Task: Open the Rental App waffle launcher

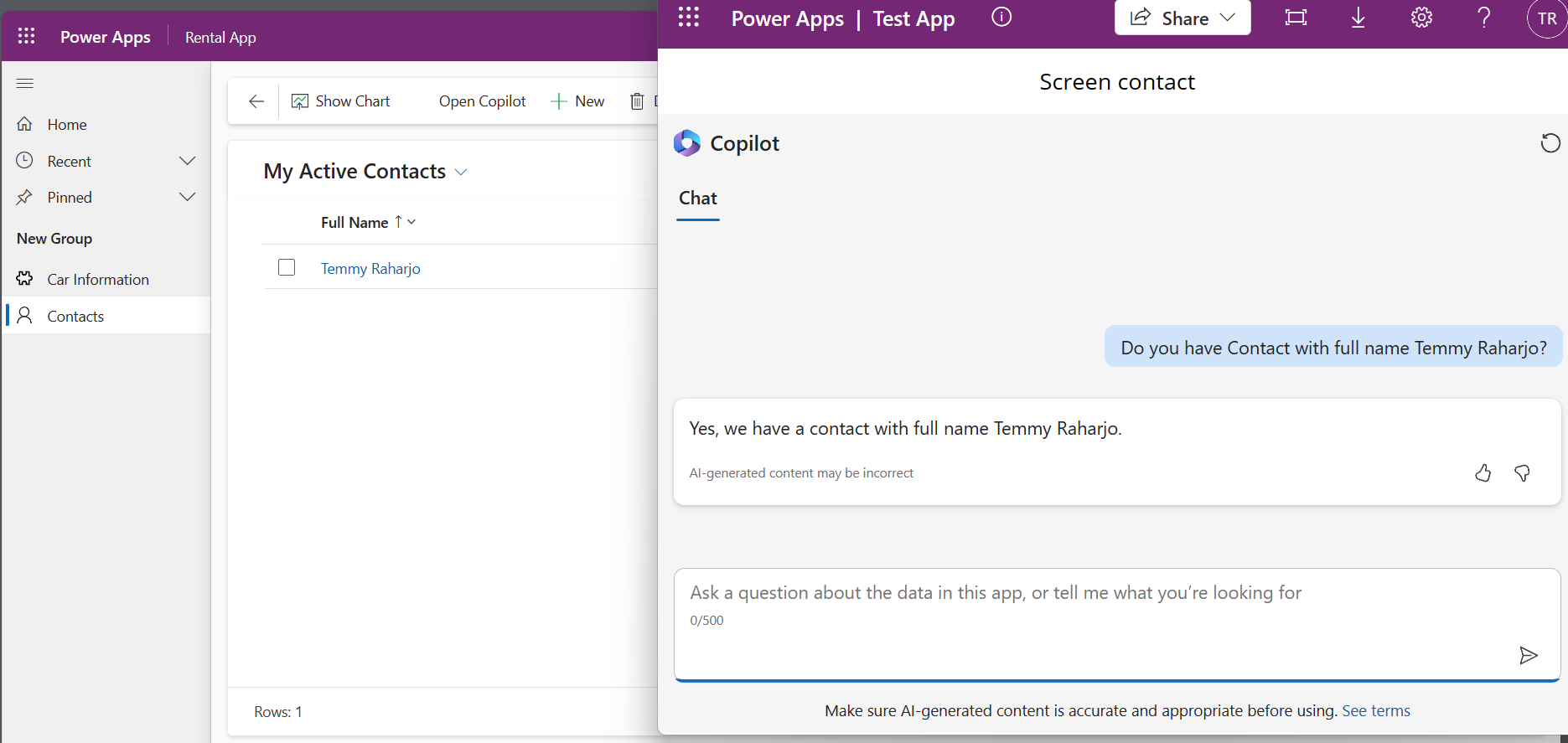Action: click(27, 37)
